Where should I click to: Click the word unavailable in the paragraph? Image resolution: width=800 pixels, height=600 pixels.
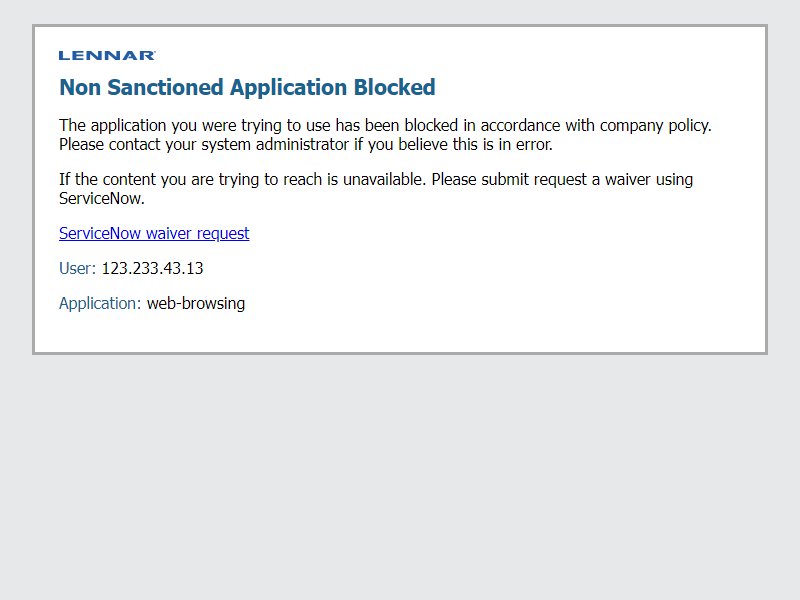click(384, 180)
